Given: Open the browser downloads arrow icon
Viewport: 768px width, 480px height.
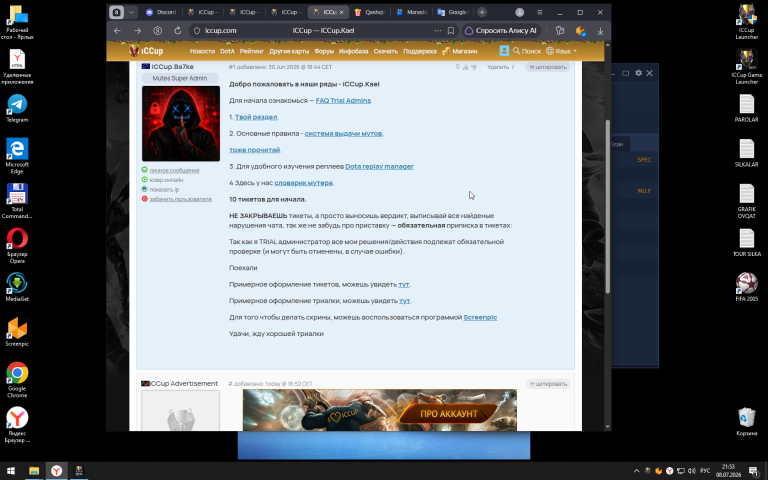Looking at the screenshot, I should click(x=600, y=30).
